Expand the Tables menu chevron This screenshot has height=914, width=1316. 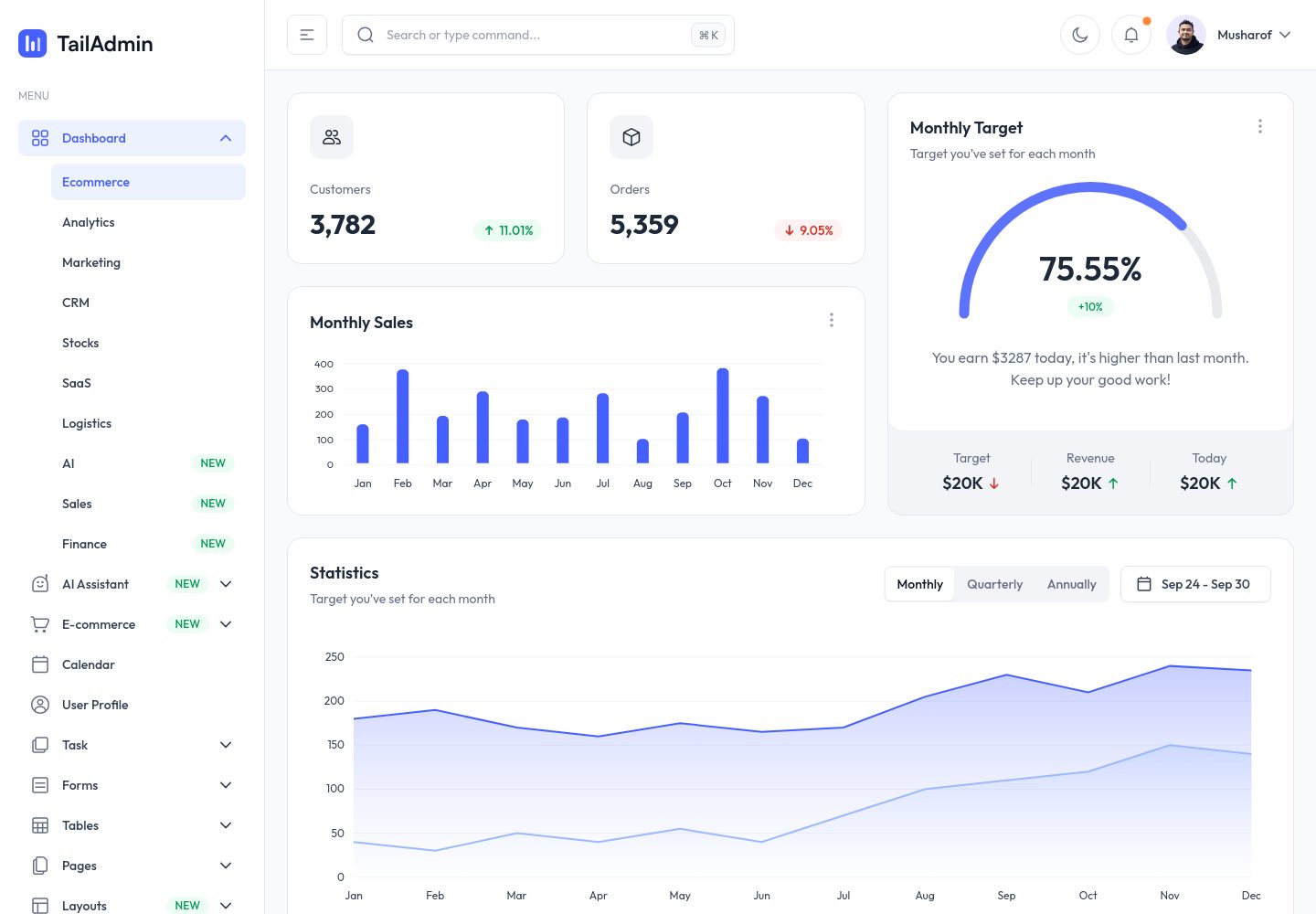(x=226, y=825)
